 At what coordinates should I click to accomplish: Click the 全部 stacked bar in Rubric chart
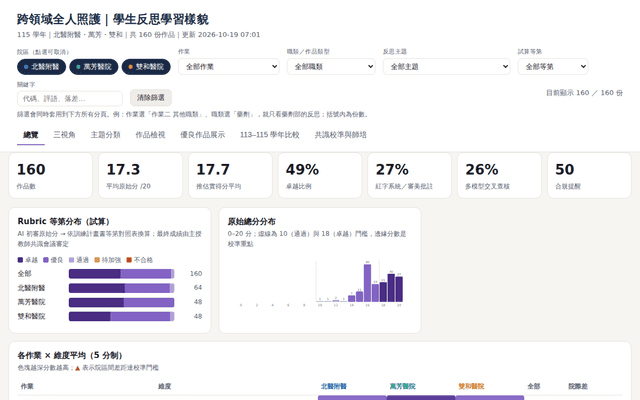click(122, 273)
